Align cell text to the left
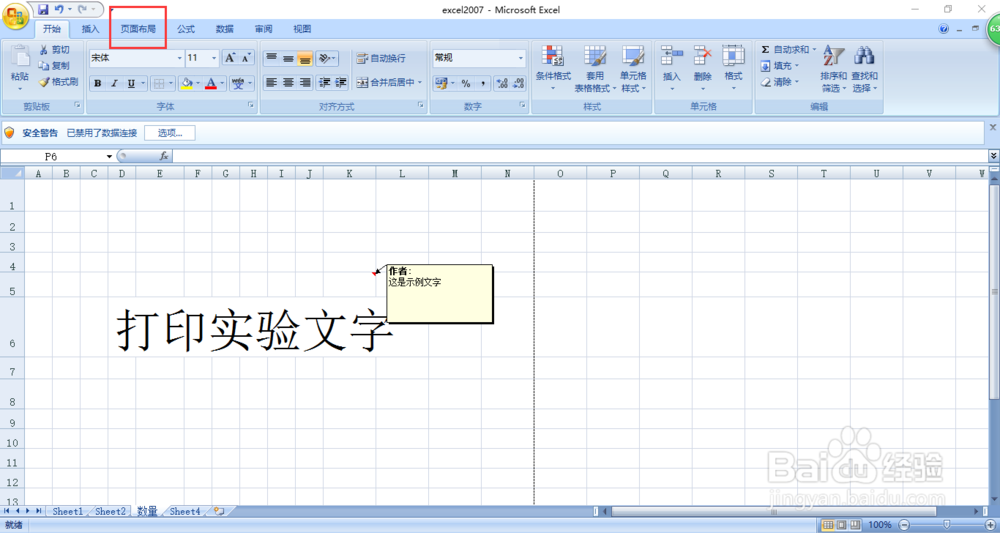Screen dimensions: 1000x533 click(272, 82)
